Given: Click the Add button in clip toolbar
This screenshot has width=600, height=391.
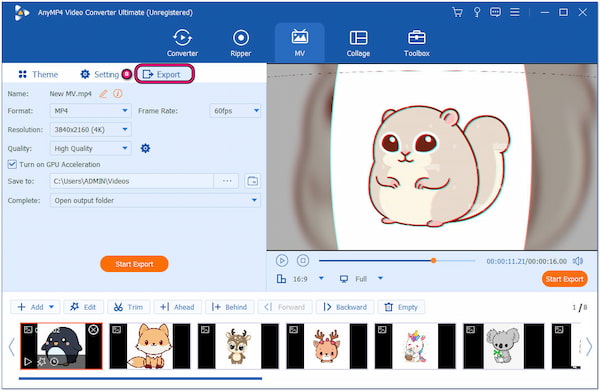Looking at the screenshot, I should pyautogui.click(x=31, y=307).
